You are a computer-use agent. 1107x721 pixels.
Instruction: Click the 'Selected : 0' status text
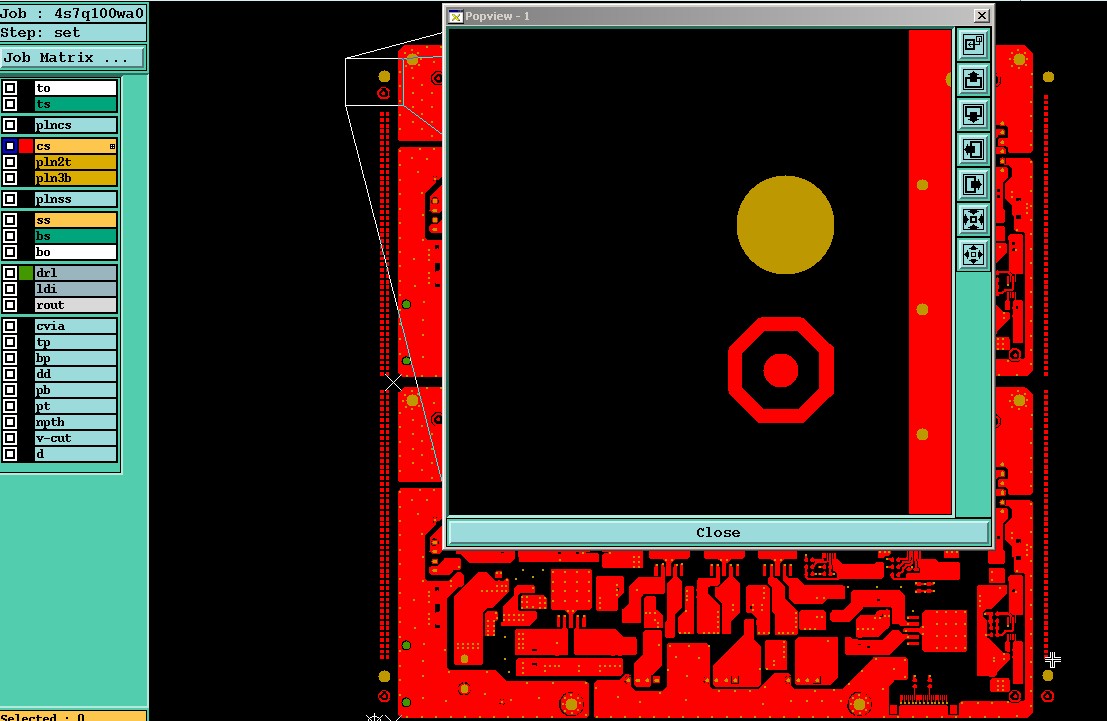[x=42, y=717]
